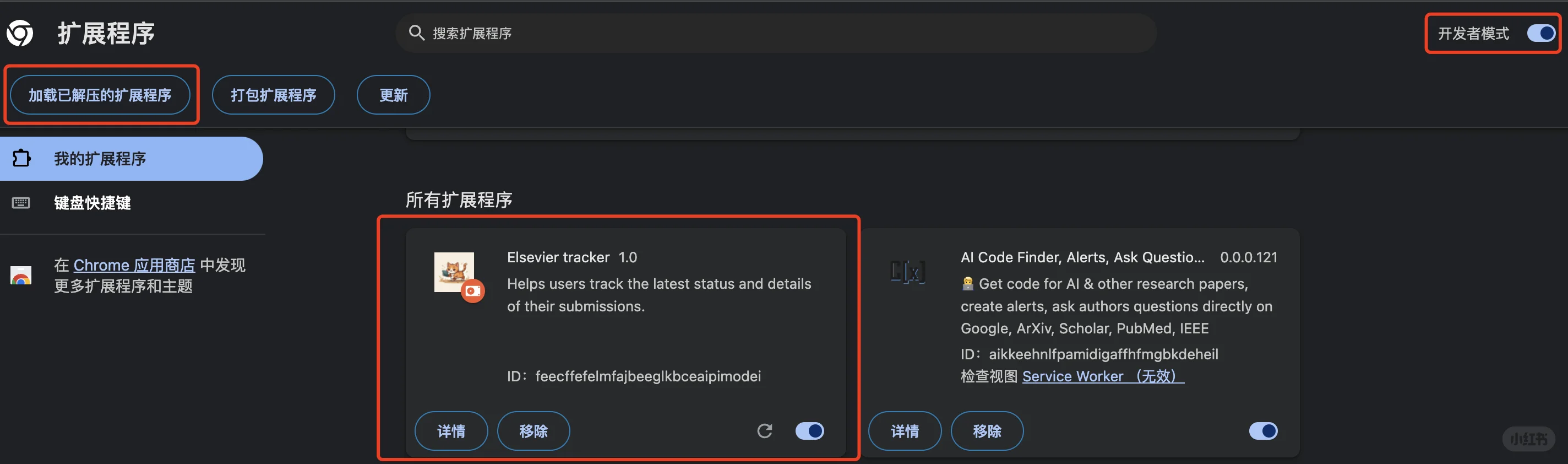This screenshot has height=464, width=1568.
Task: Click the ID aikkeehnlfpamidigaffhfmgbkdeheil text
Action: 1089,354
